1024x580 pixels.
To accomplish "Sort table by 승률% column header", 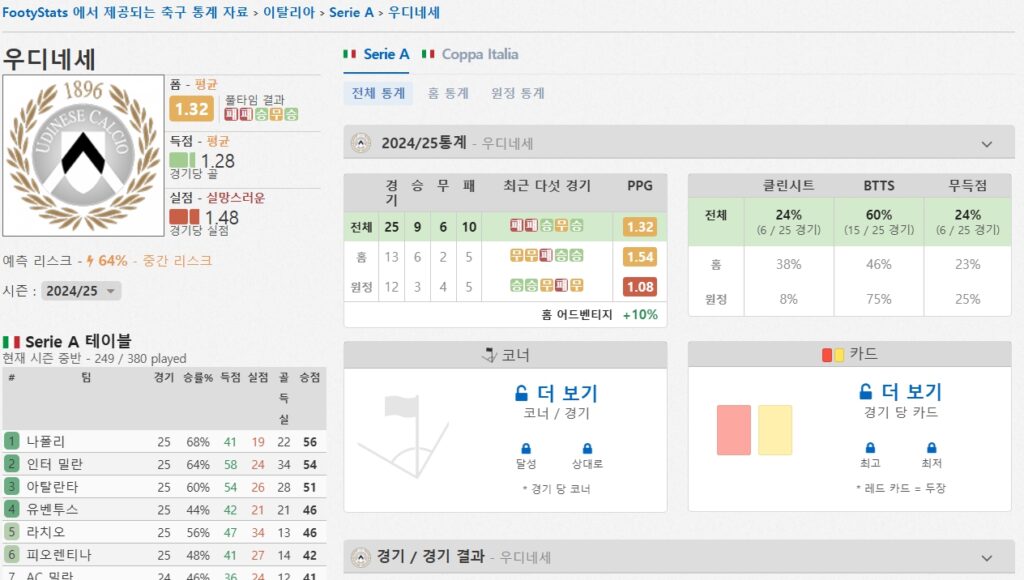I will (x=198, y=378).
